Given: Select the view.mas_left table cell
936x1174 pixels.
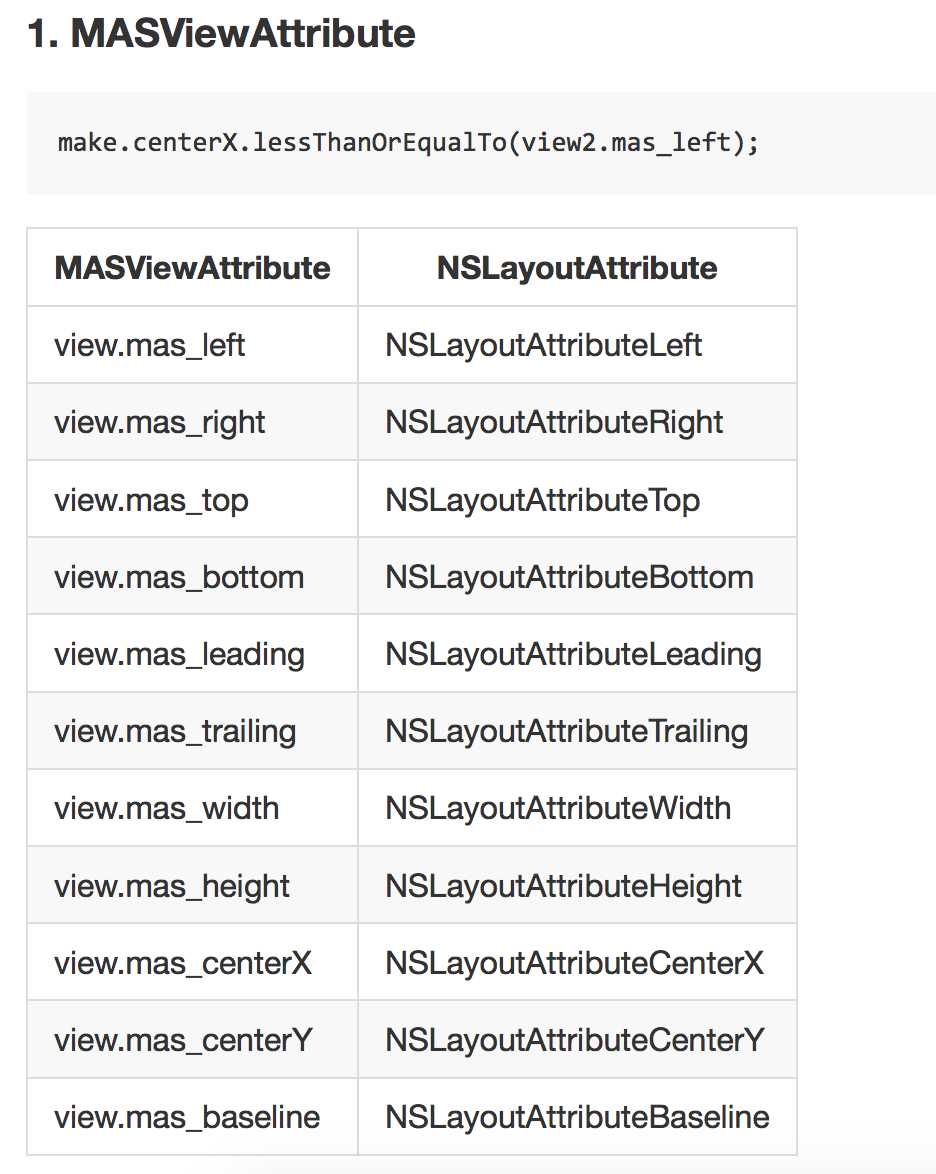Looking at the screenshot, I should click(x=150, y=346).
